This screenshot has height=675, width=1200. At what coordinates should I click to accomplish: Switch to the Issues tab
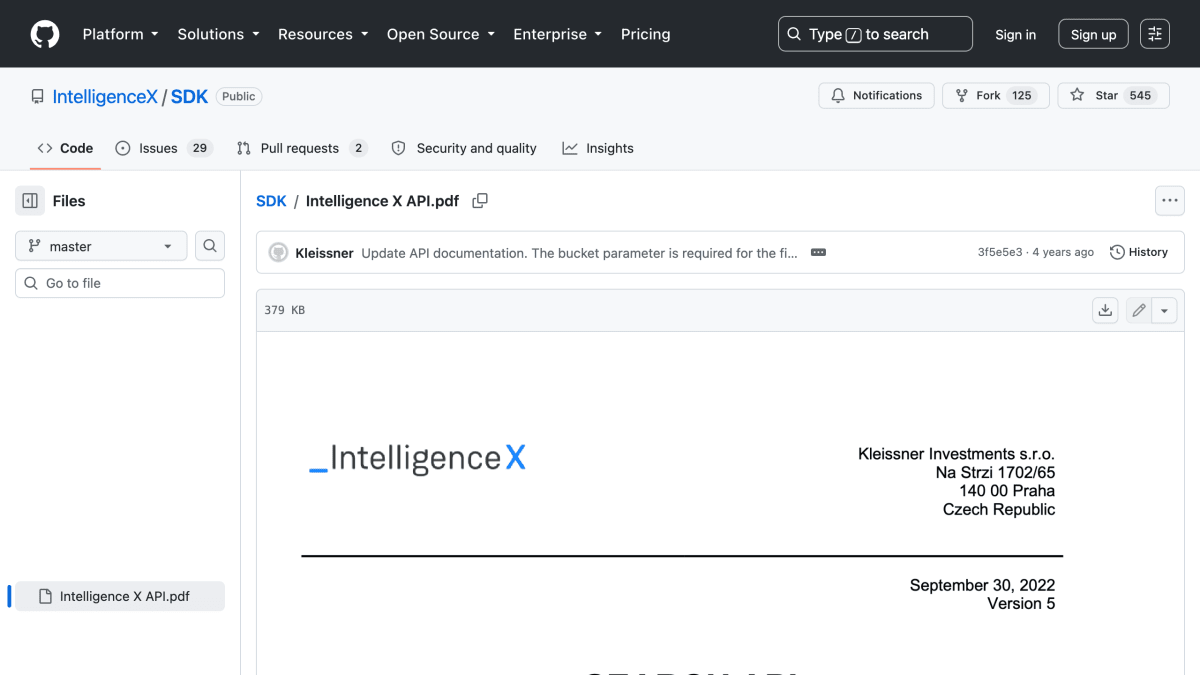(x=164, y=148)
